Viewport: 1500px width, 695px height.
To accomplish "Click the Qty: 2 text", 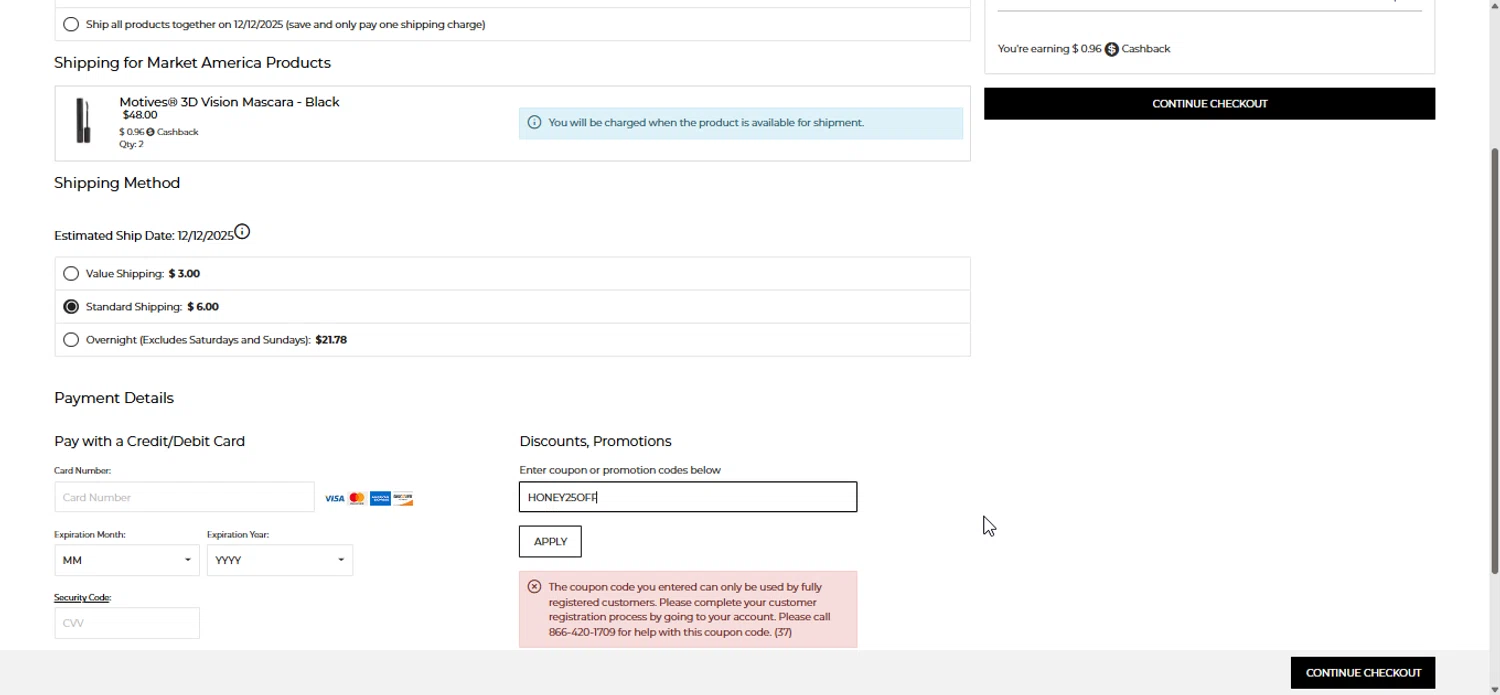I will pos(131,145).
